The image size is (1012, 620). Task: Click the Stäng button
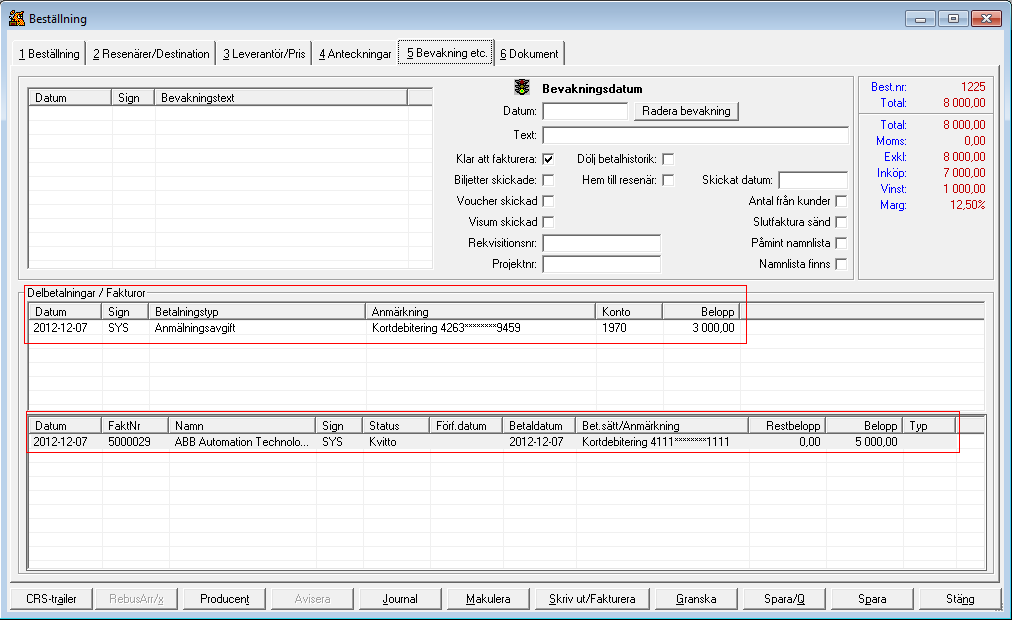pyautogui.click(x=960, y=599)
